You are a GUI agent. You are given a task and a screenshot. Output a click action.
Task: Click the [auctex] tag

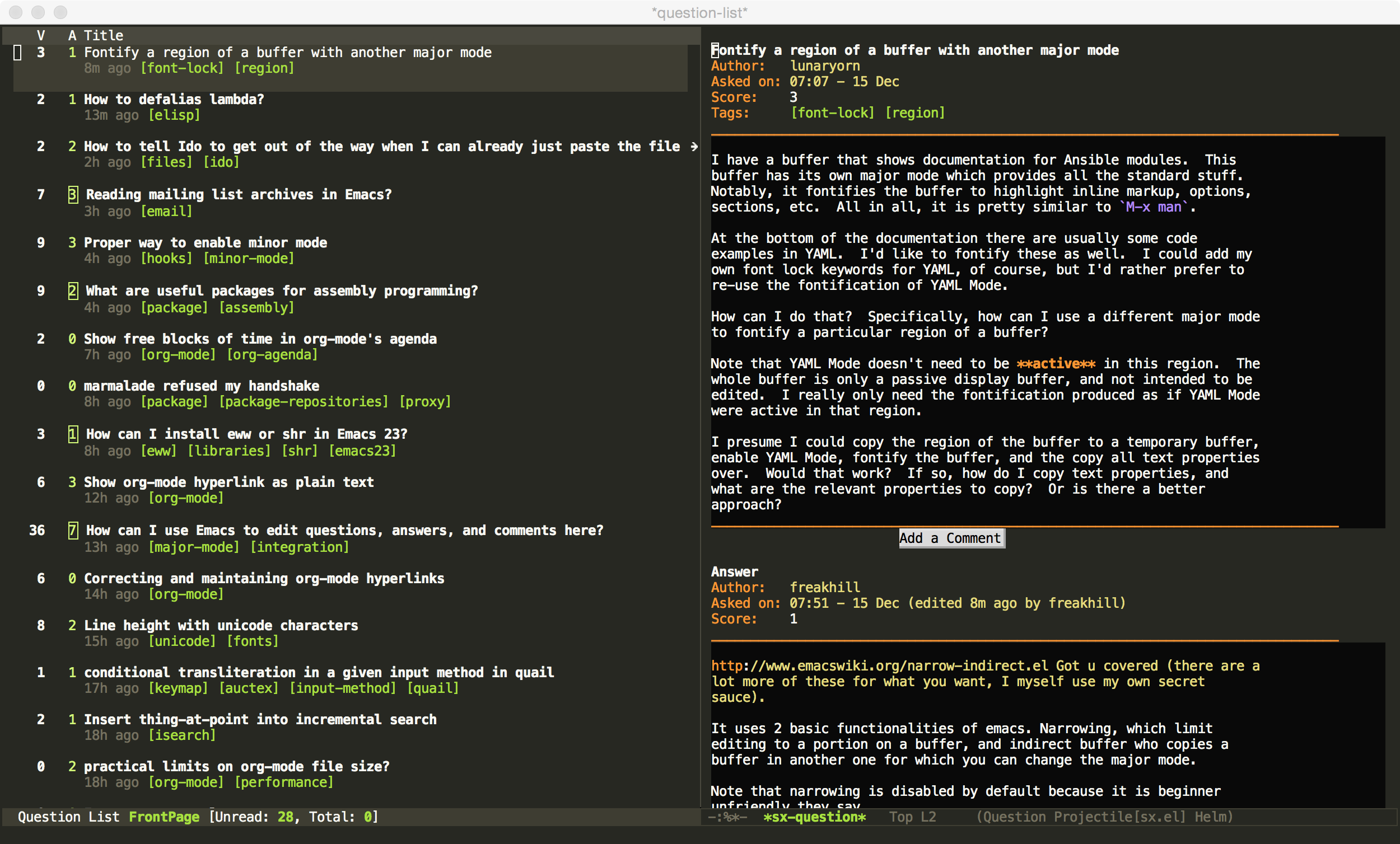[248, 688]
